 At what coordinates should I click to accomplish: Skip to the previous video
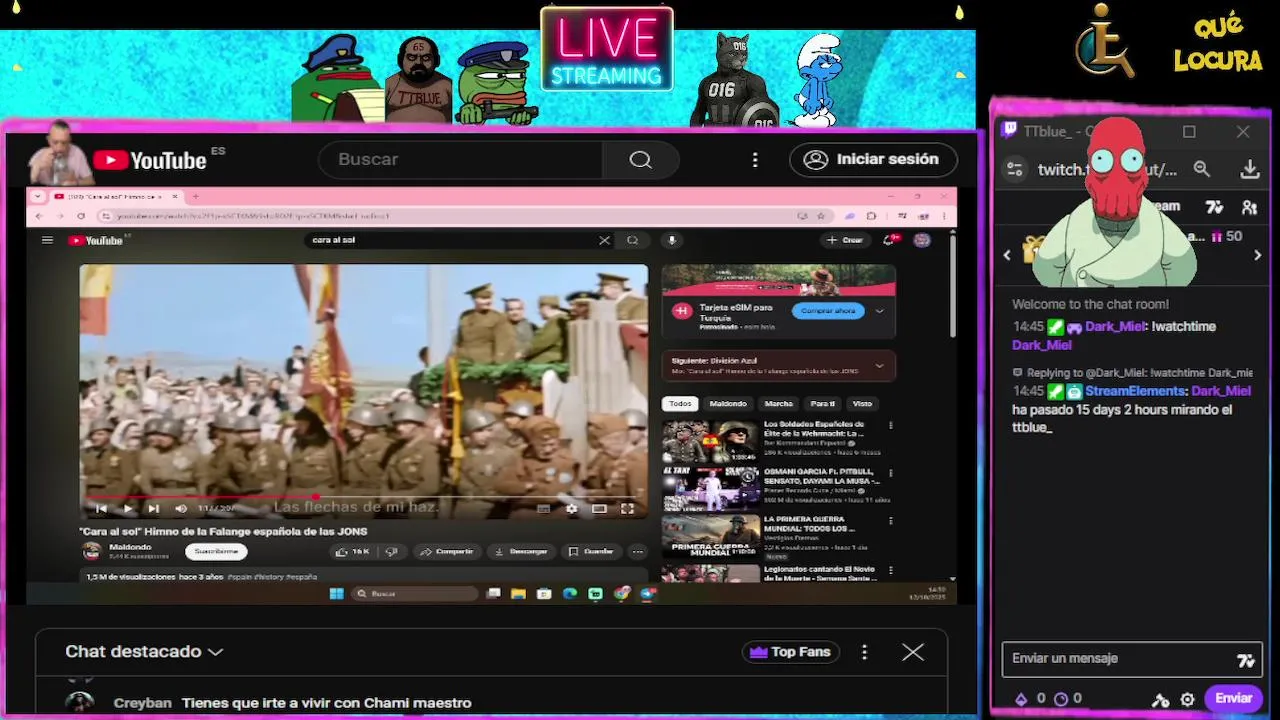click(101, 509)
